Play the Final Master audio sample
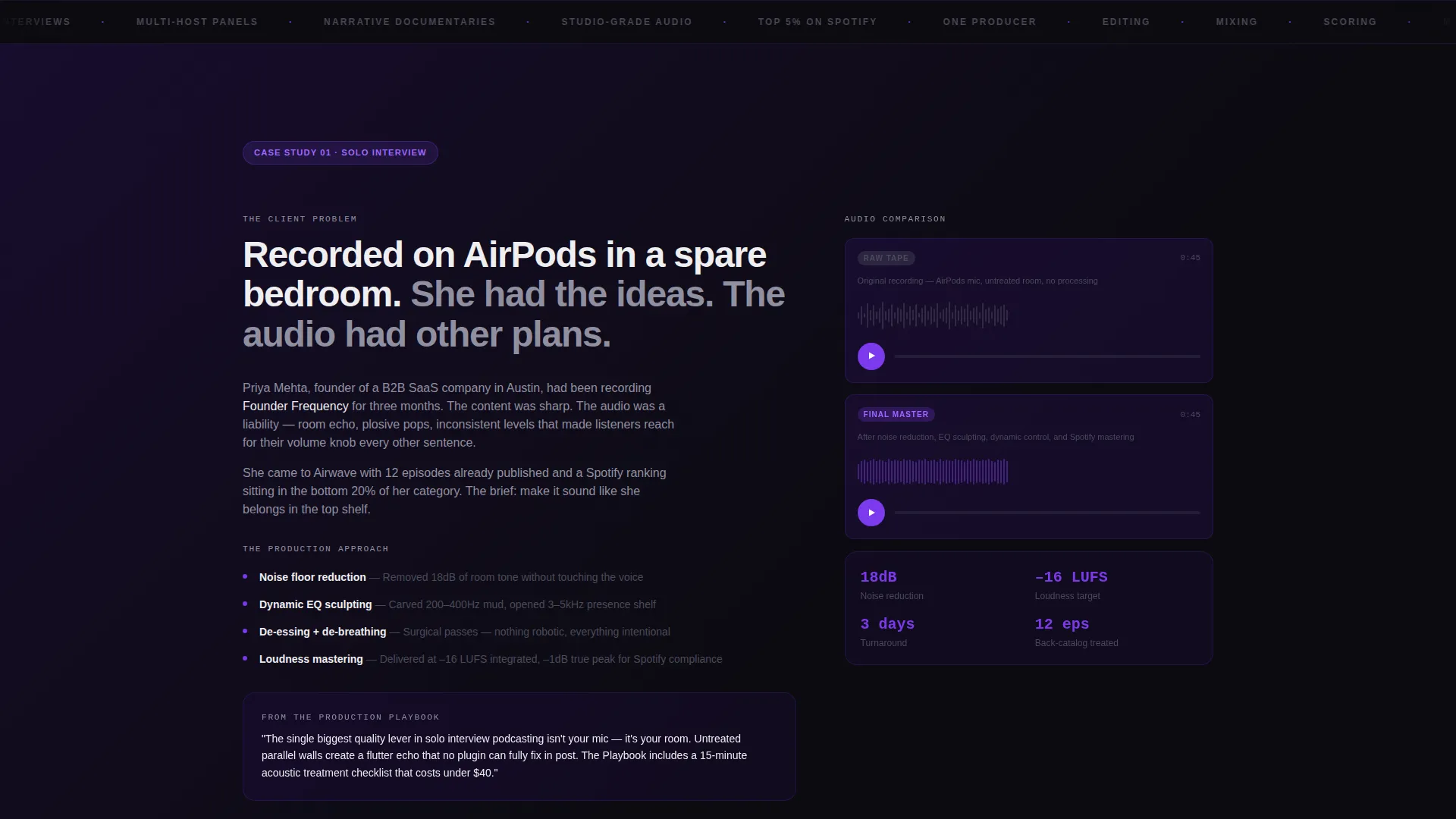1456x819 pixels. pyautogui.click(x=871, y=513)
